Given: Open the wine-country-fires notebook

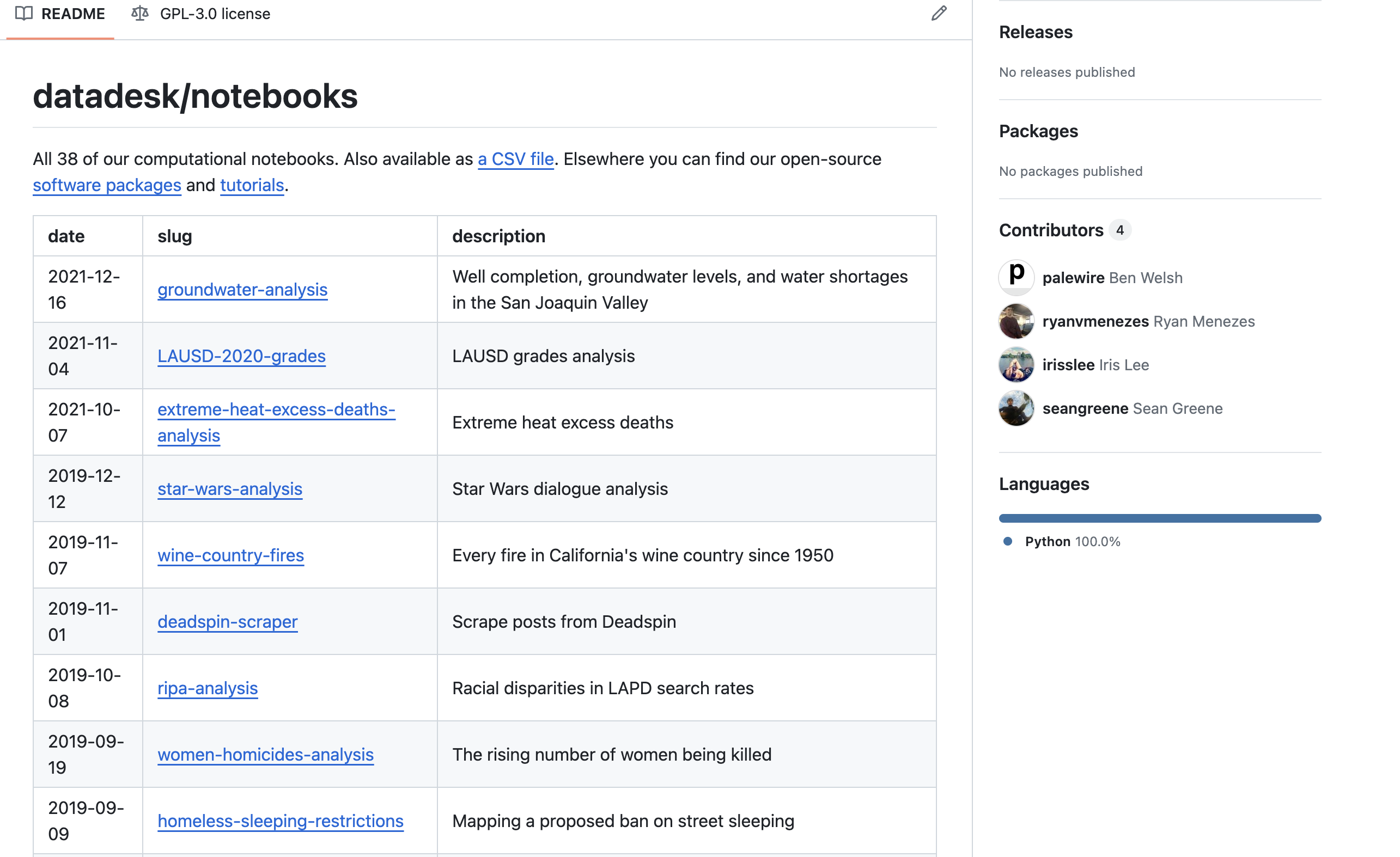Looking at the screenshot, I should point(230,555).
